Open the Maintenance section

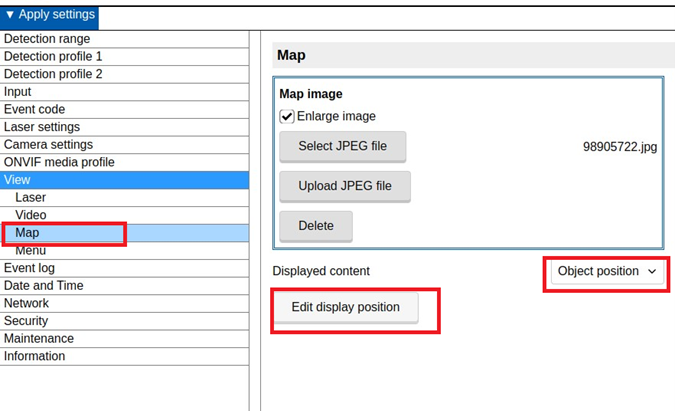[x=39, y=338]
